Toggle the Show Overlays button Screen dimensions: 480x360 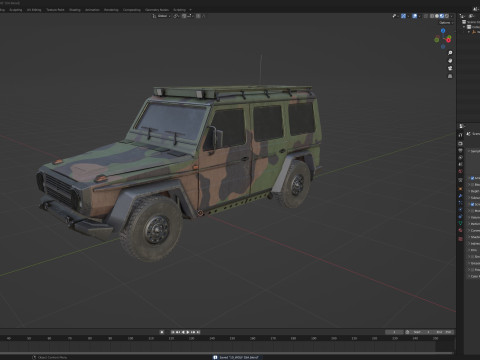click(415, 16)
